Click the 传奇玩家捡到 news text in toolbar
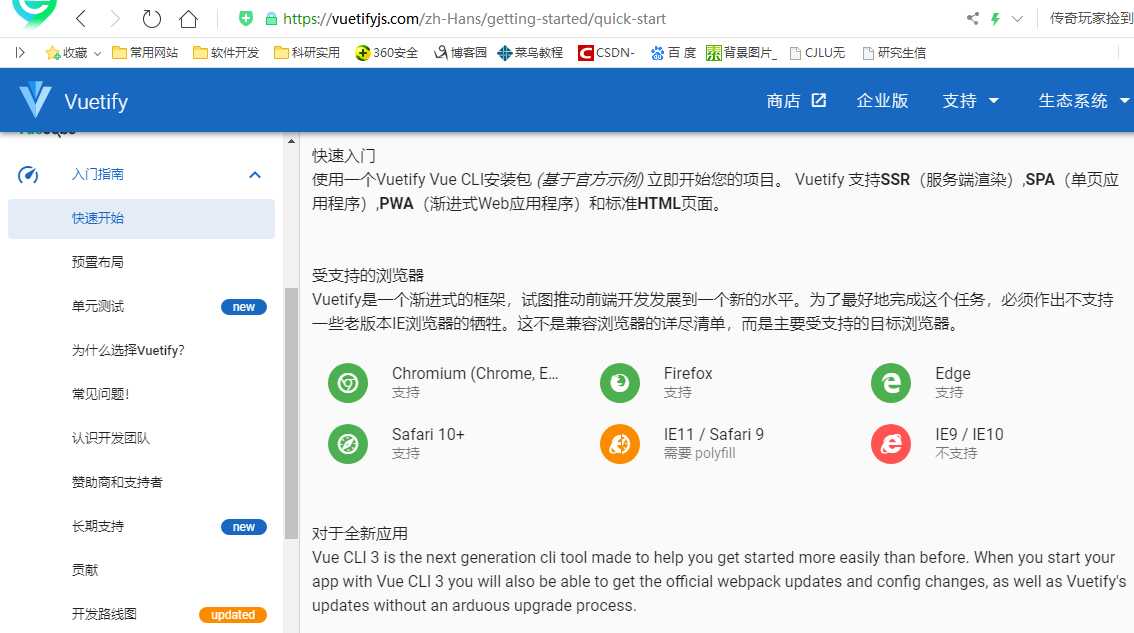 (x=1091, y=18)
